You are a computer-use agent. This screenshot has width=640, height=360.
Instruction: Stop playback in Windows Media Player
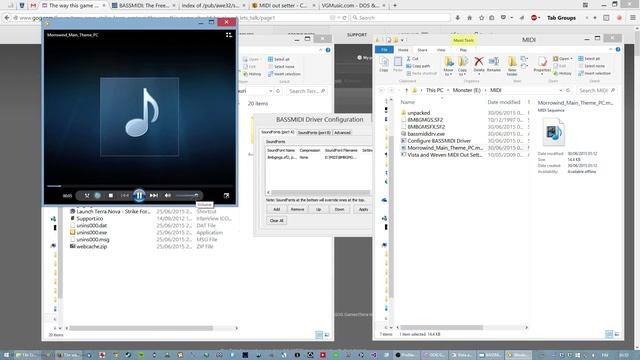pyautogui.click(x=111, y=196)
